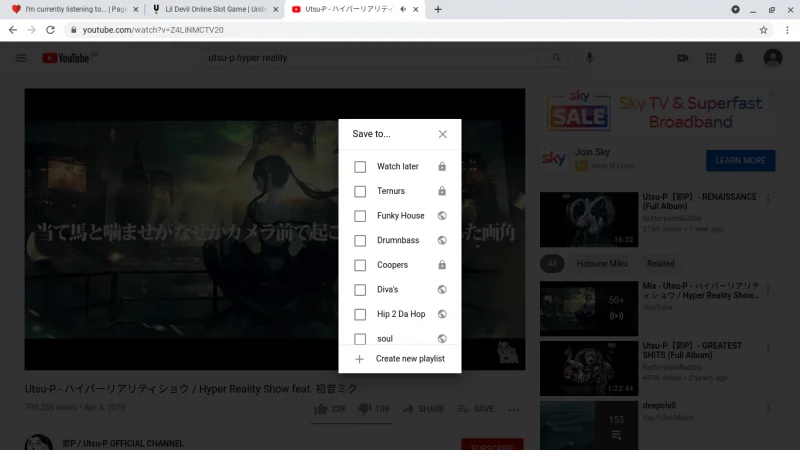The width and height of the screenshot is (800, 450).
Task: Click the SAVE button under the video
Action: click(476, 409)
